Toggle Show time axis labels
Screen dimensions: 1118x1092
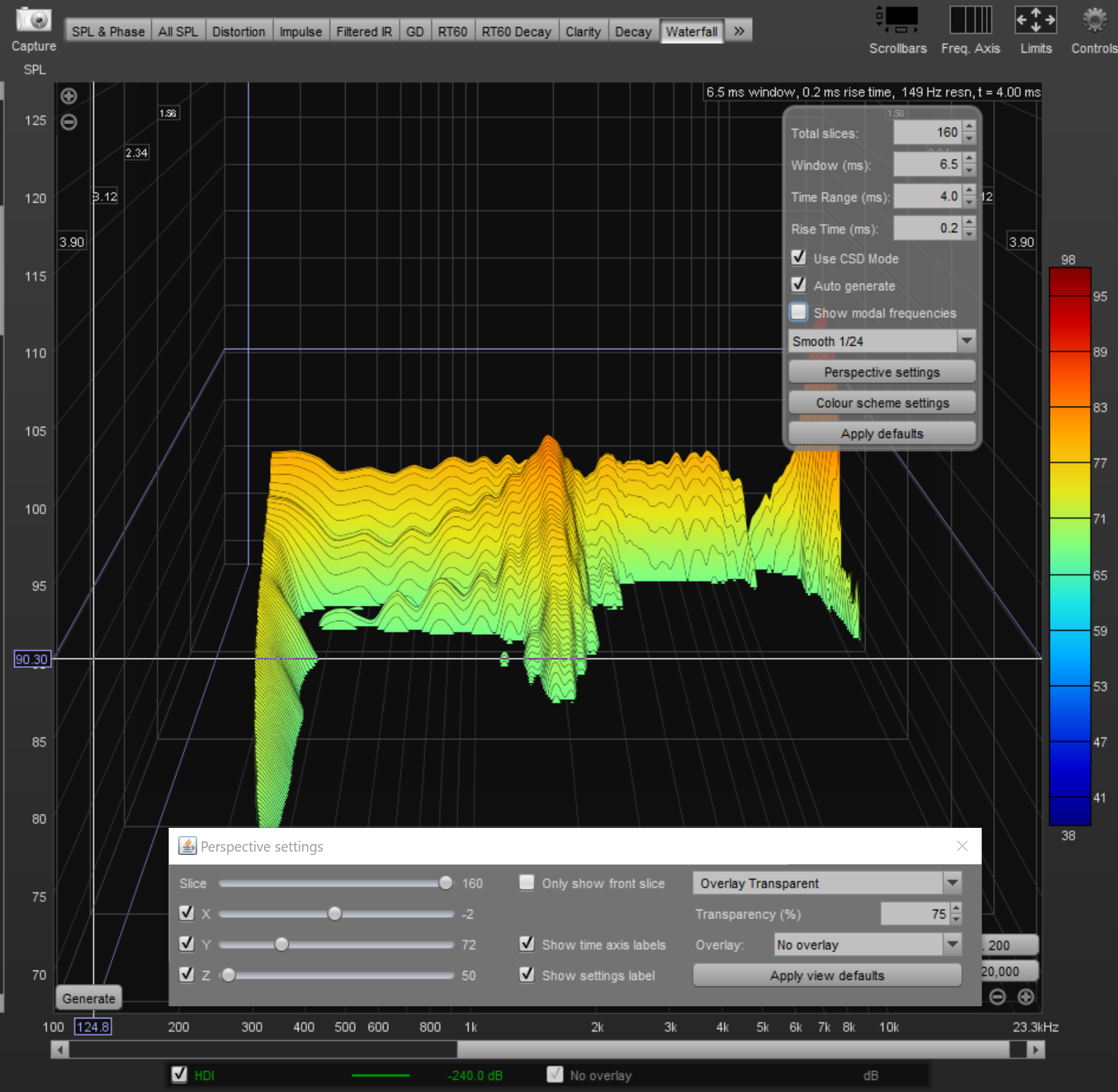[x=527, y=943]
